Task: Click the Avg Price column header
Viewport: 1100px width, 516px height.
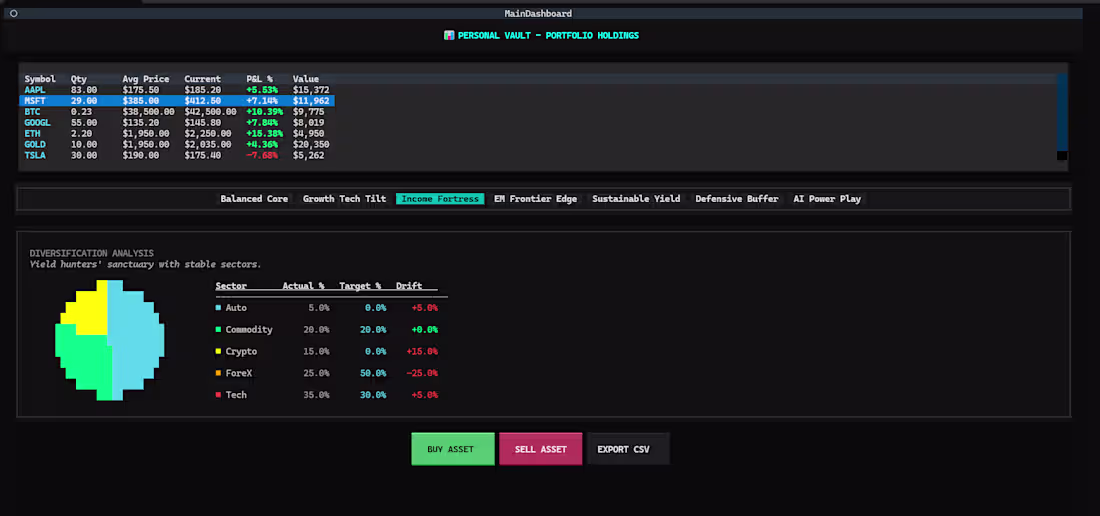Action: coord(146,79)
